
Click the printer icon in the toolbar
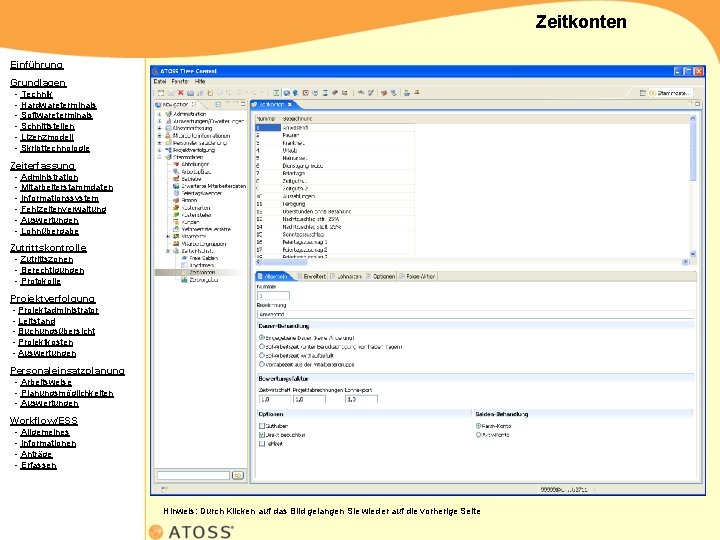pos(190,93)
